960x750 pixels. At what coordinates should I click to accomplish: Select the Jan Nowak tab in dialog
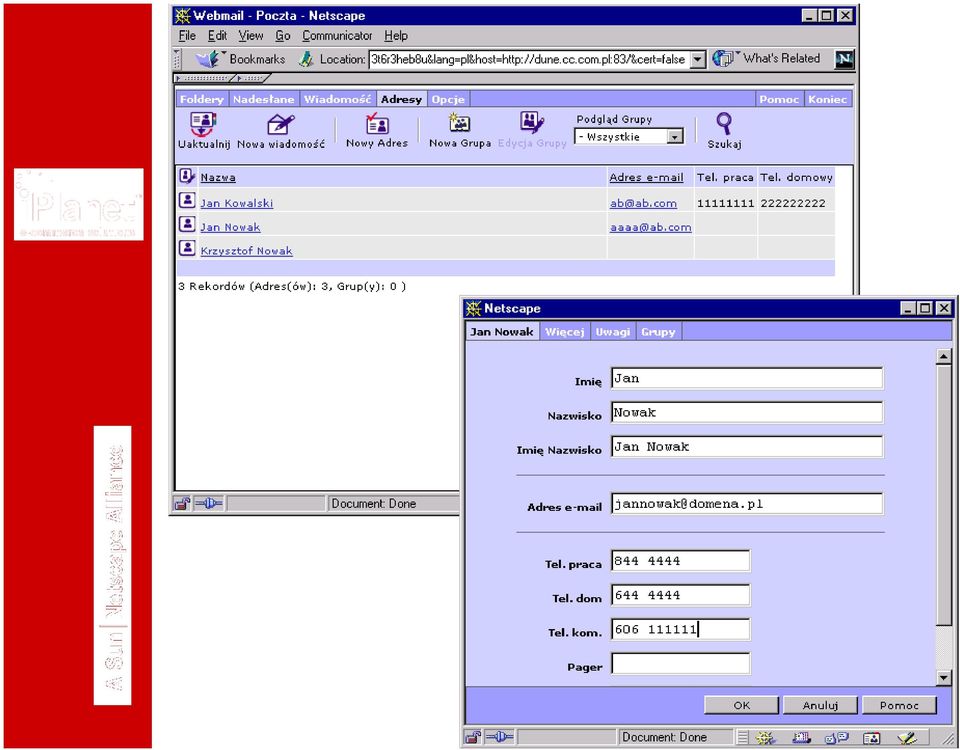[502, 332]
